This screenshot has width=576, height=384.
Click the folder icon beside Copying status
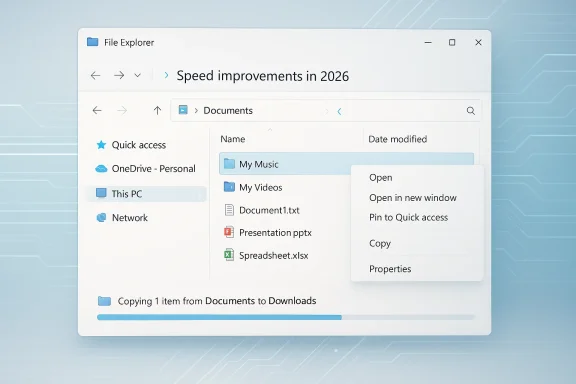point(104,301)
